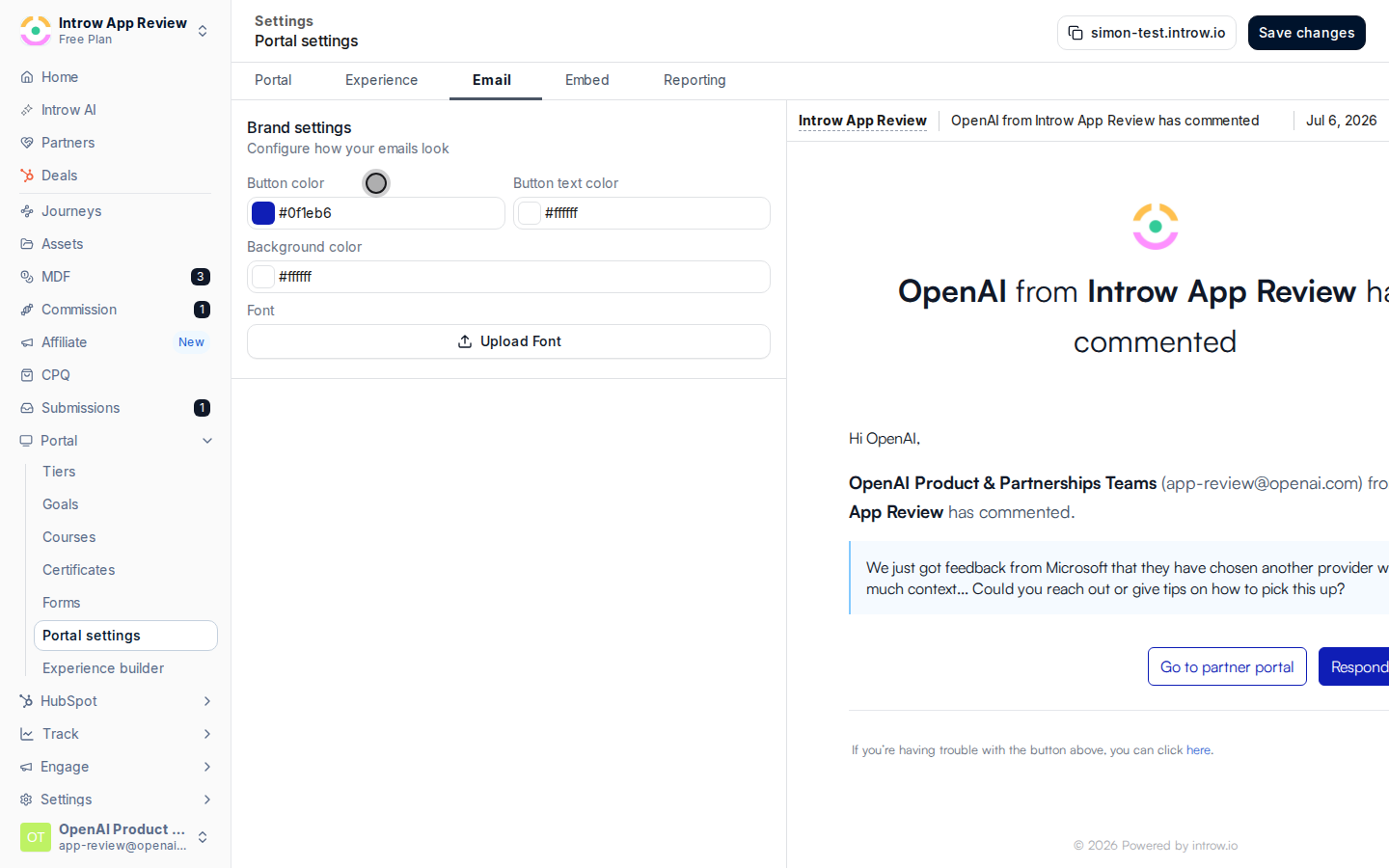
Task: Click the MDF badge showing 3
Action: click(x=201, y=277)
